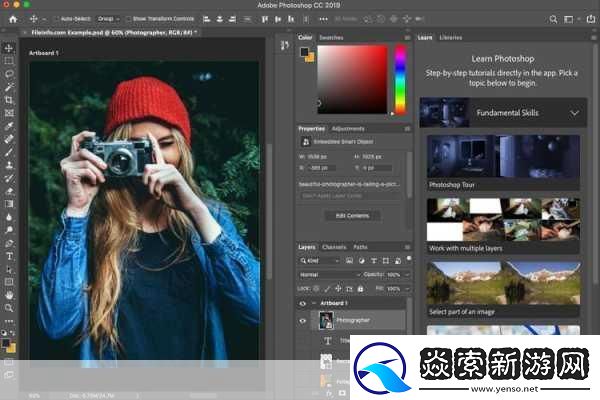Open the Libraries tab
Viewport: 600px width, 400px height.
point(451,37)
